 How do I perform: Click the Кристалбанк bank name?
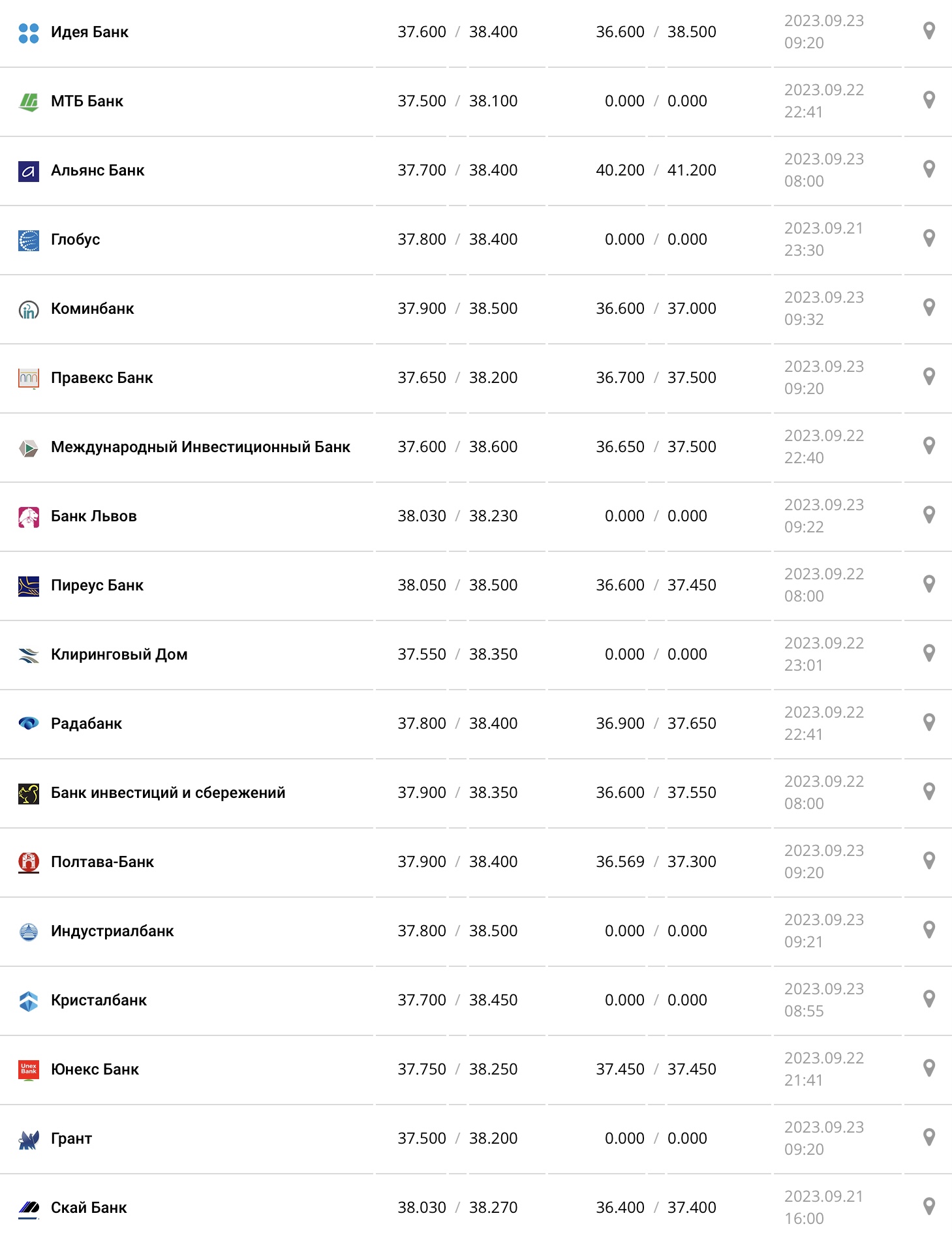pos(99,1000)
